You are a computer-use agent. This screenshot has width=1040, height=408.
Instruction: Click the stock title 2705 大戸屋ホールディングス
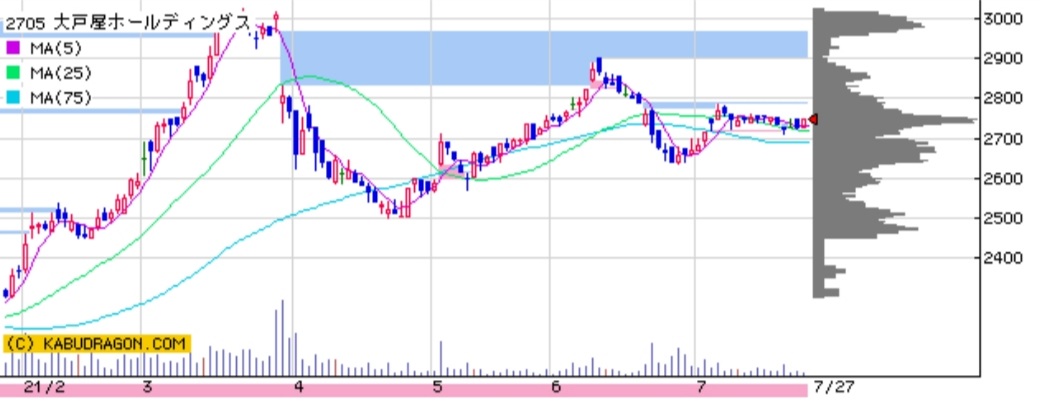click(x=129, y=23)
